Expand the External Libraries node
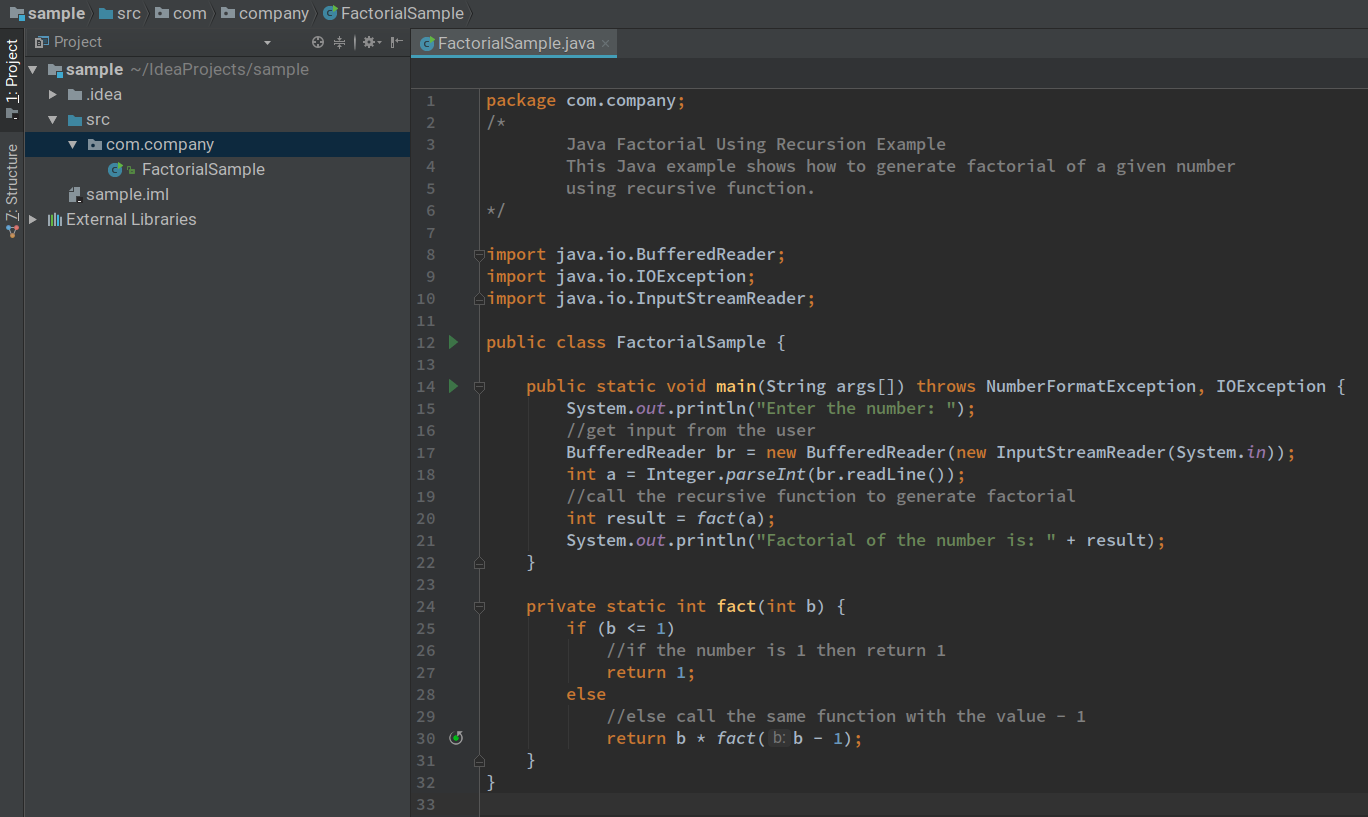Screen dimensions: 1368x817 click(33, 219)
